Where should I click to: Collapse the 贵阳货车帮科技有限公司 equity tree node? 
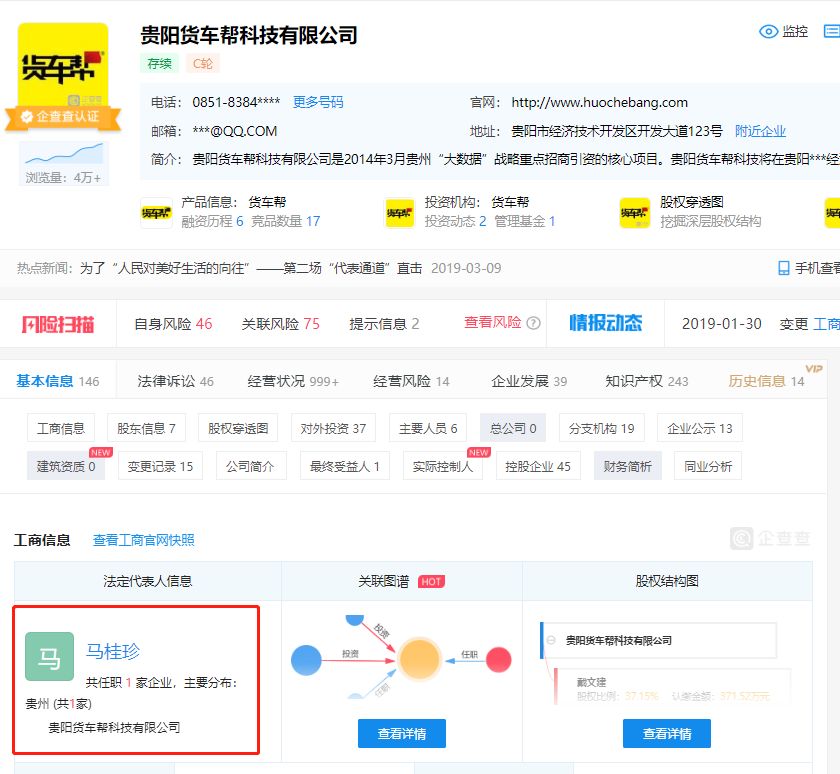click(x=551, y=640)
